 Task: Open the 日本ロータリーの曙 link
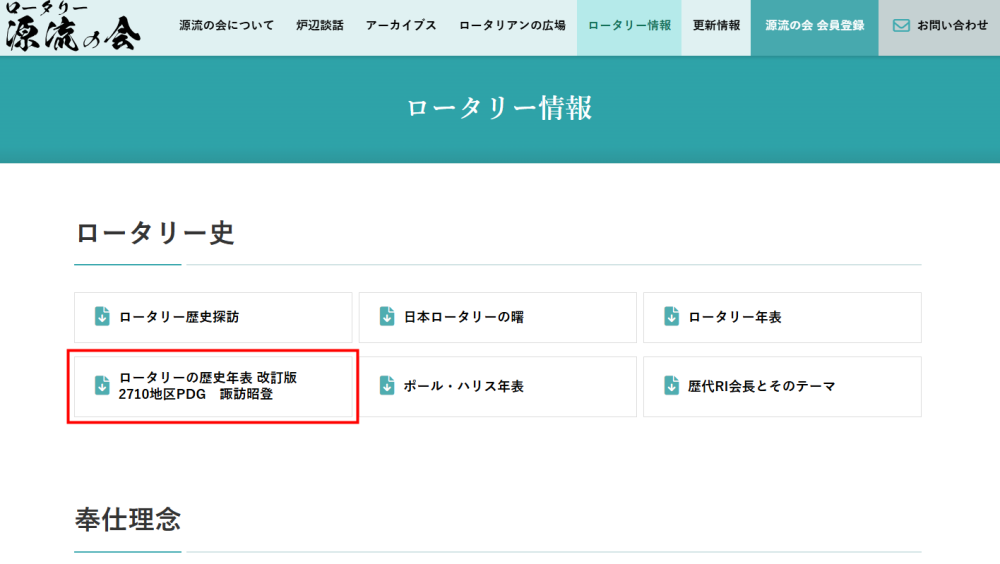coord(497,317)
